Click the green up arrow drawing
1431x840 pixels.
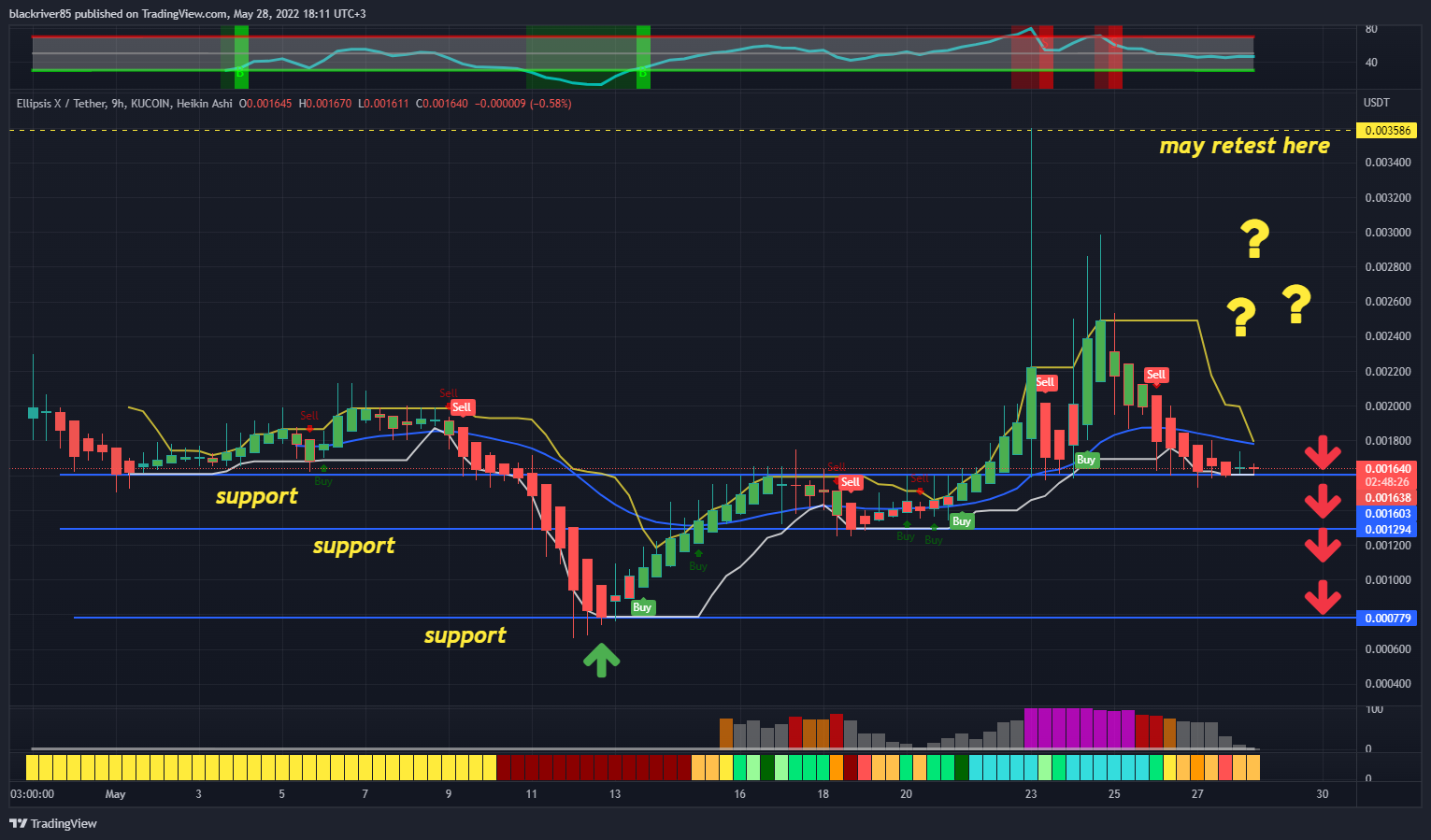(601, 660)
